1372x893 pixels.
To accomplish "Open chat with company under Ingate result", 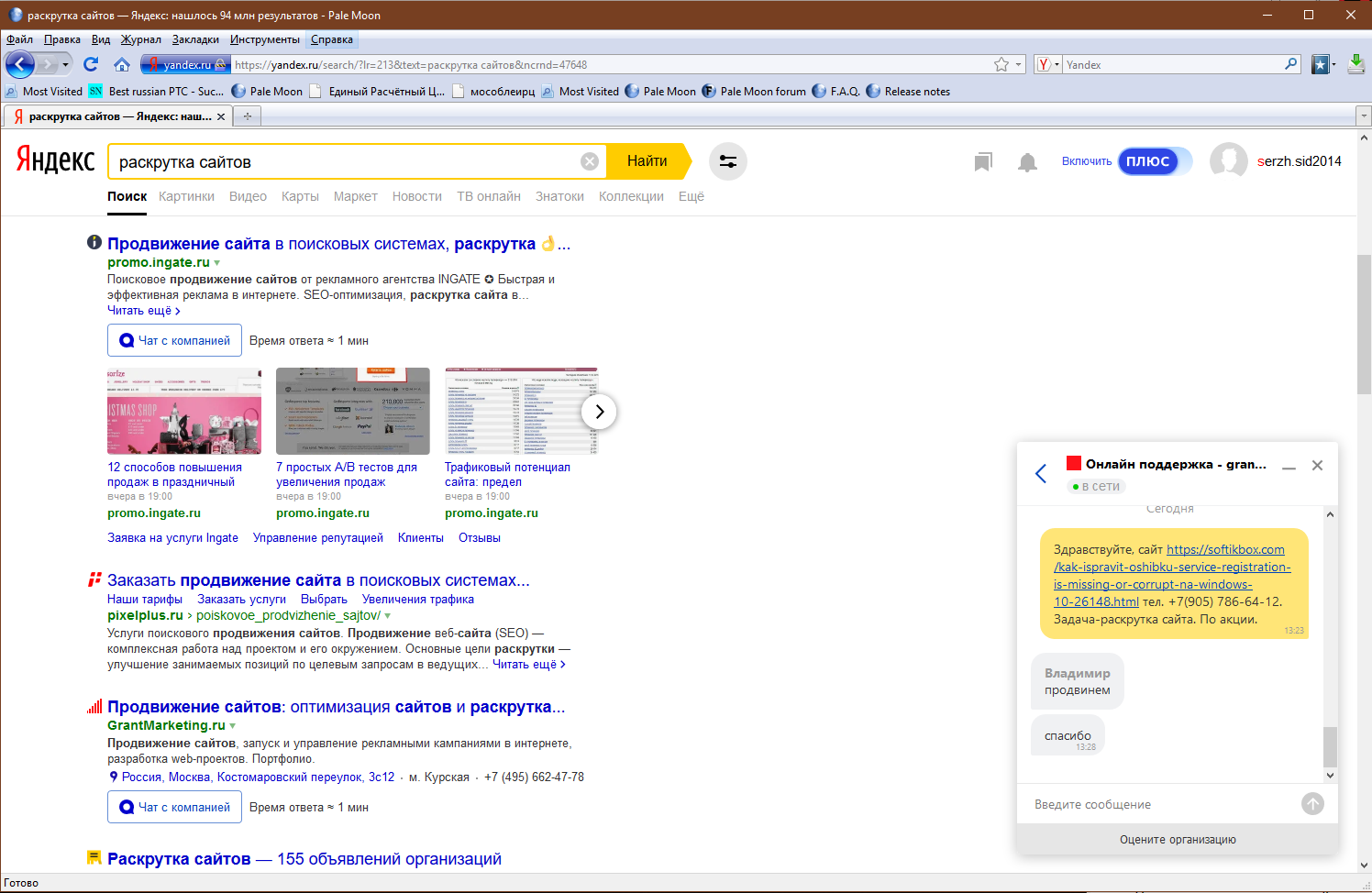I will 175,340.
